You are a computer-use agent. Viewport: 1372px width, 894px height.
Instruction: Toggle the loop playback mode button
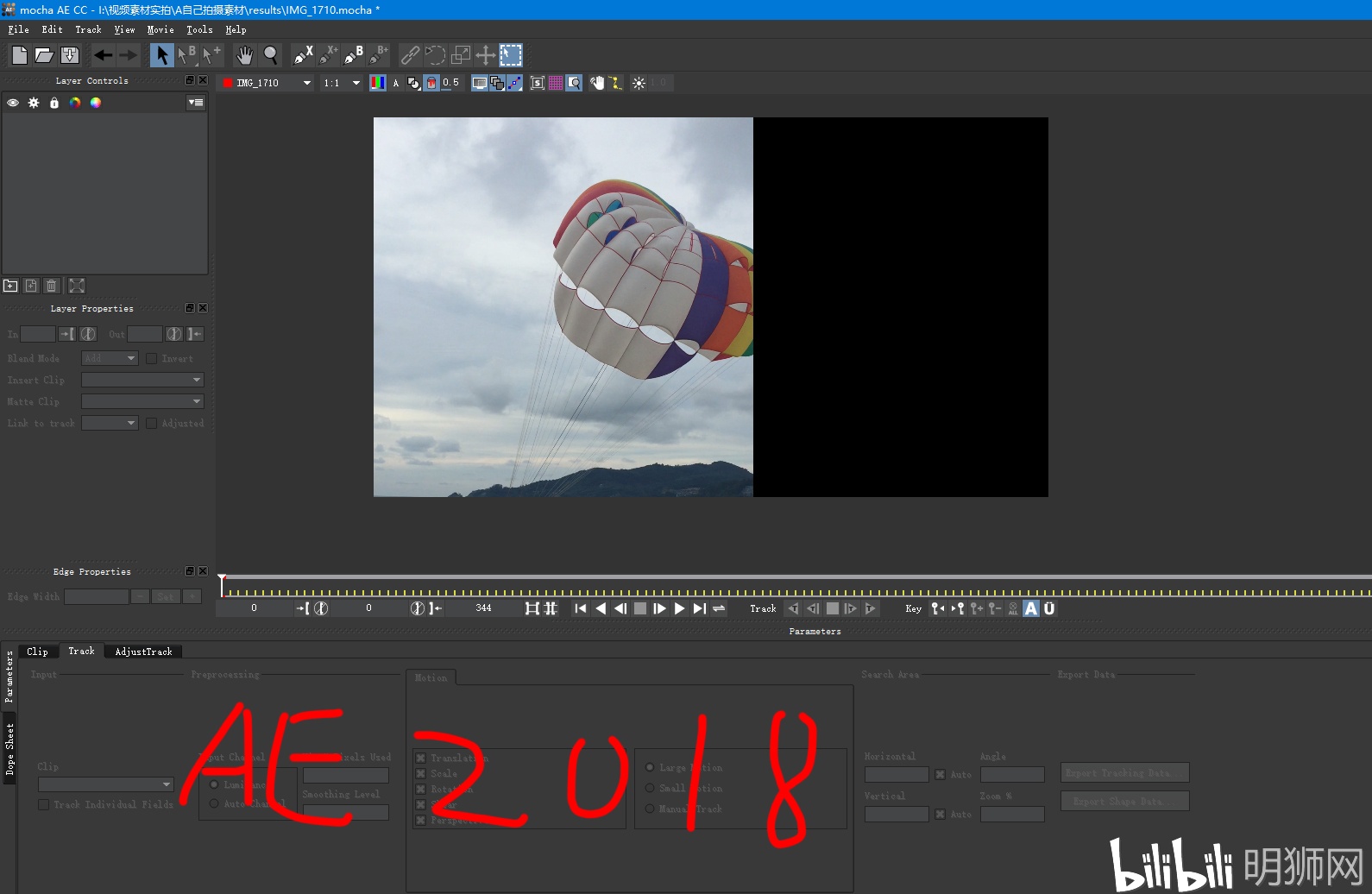719,608
